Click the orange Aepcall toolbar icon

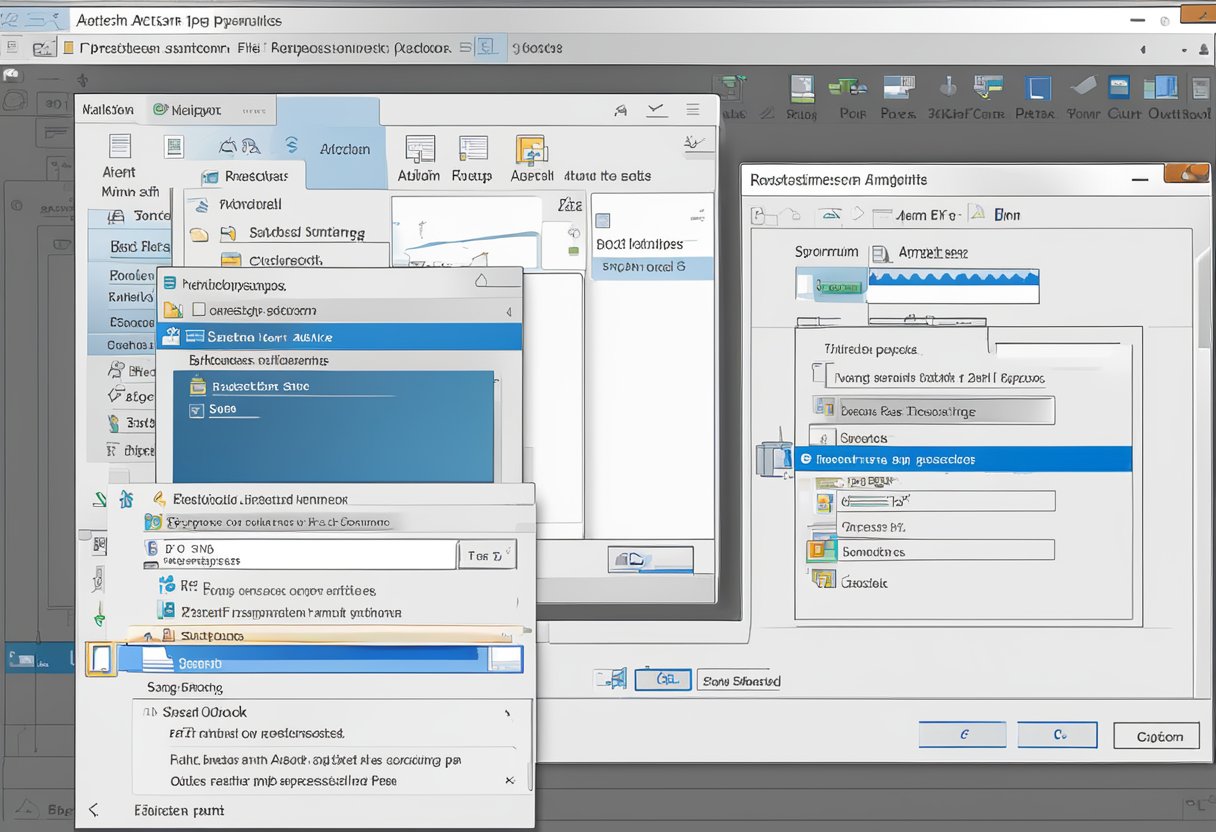click(x=531, y=150)
